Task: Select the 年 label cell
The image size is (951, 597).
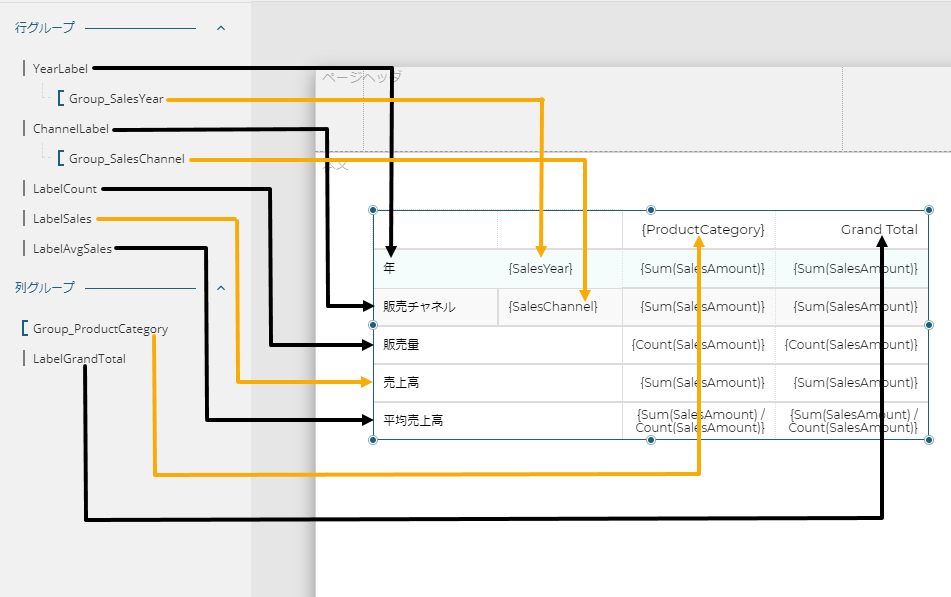Action: pyautogui.click(x=435, y=268)
